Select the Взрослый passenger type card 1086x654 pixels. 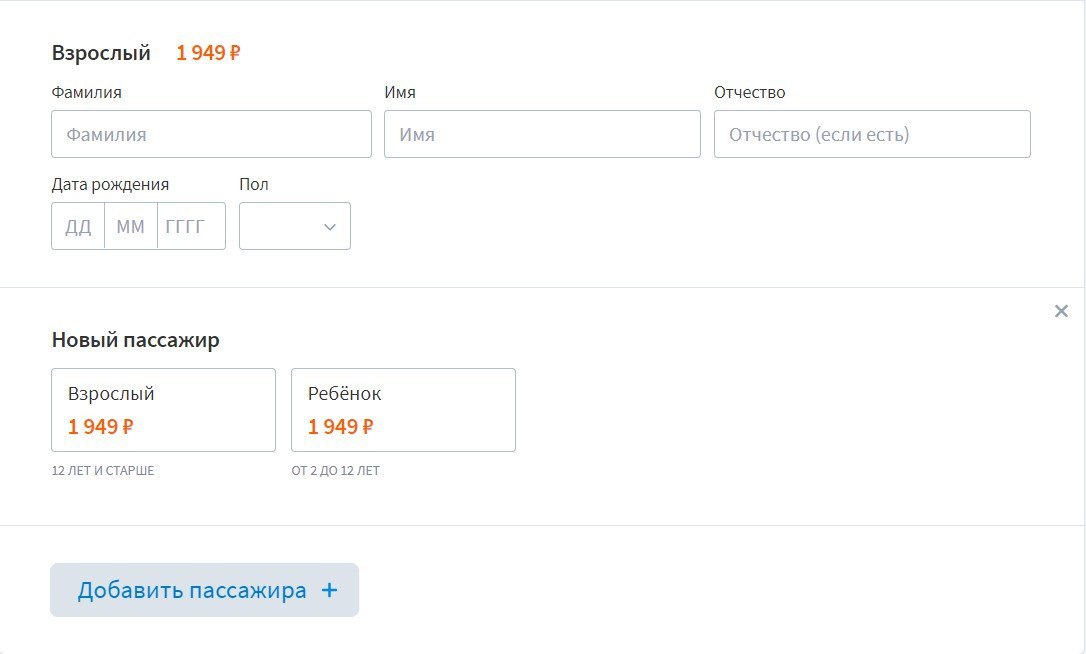pos(163,410)
